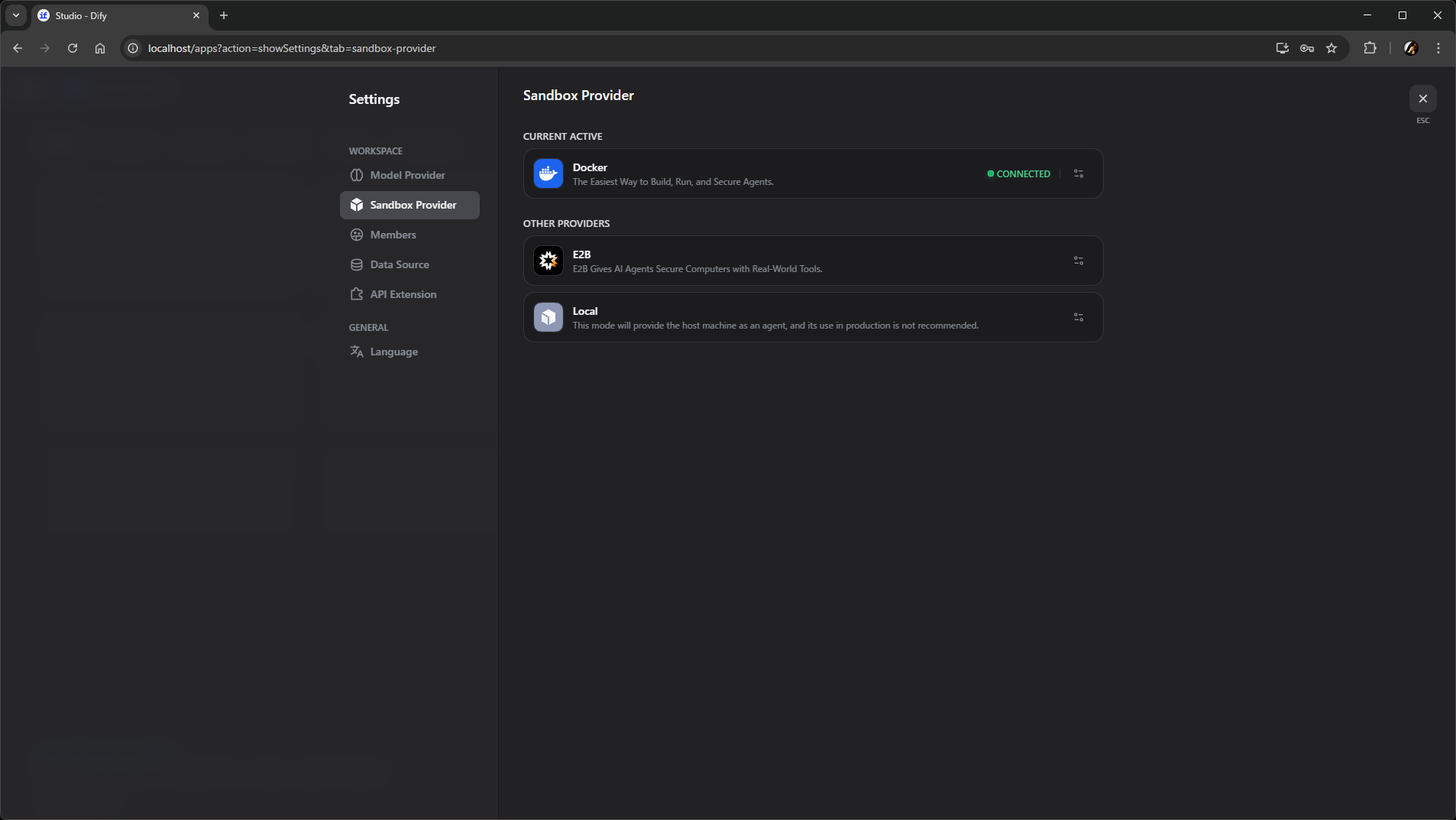
Task: Click the E2B star logo icon
Action: [548, 261]
